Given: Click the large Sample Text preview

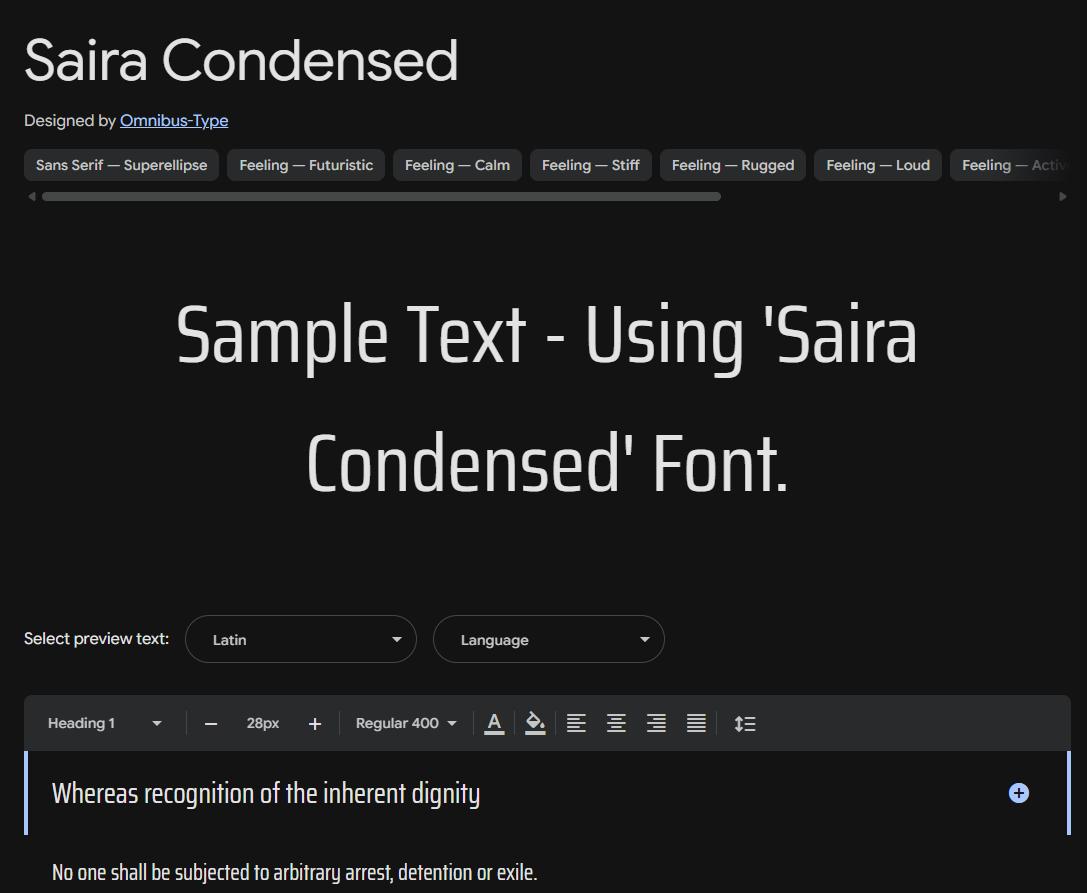Looking at the screenshot, I should click(547, 399).
